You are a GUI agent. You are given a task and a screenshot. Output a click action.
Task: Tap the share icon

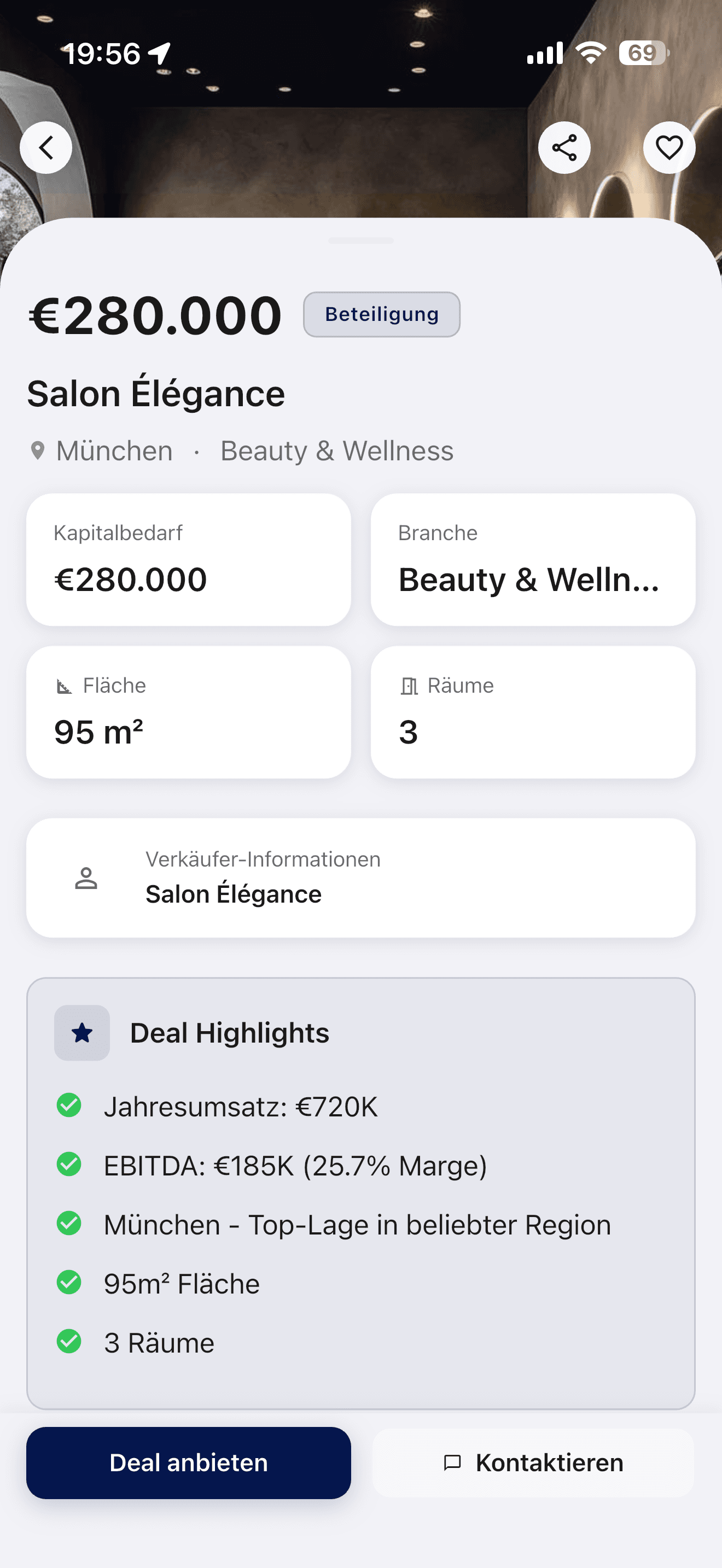564,148
